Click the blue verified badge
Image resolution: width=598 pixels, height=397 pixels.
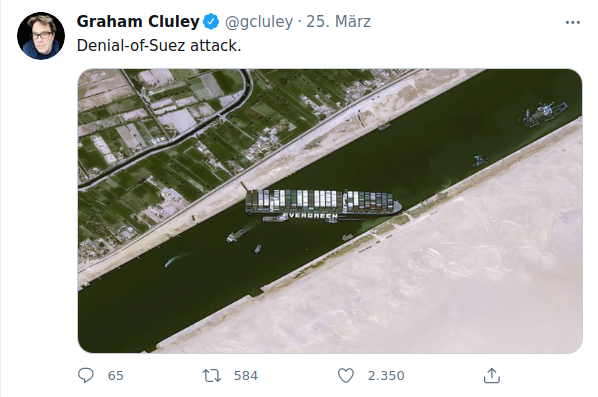(211, 22)
